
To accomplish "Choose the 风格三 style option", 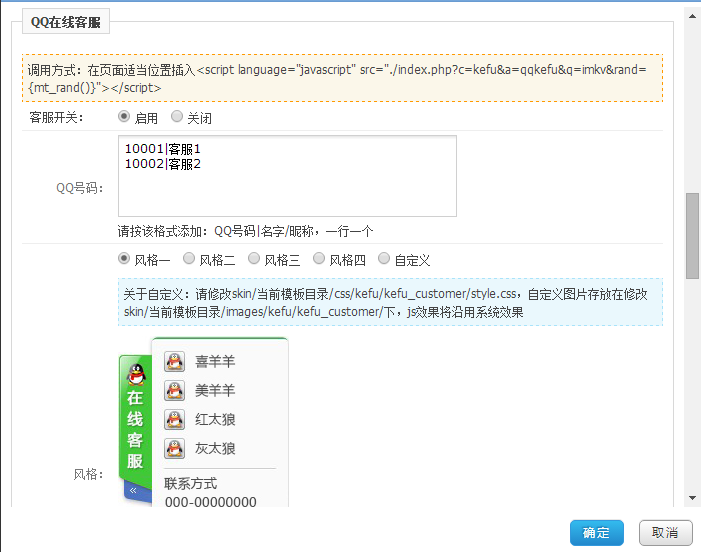I will (x=254, y=259).
